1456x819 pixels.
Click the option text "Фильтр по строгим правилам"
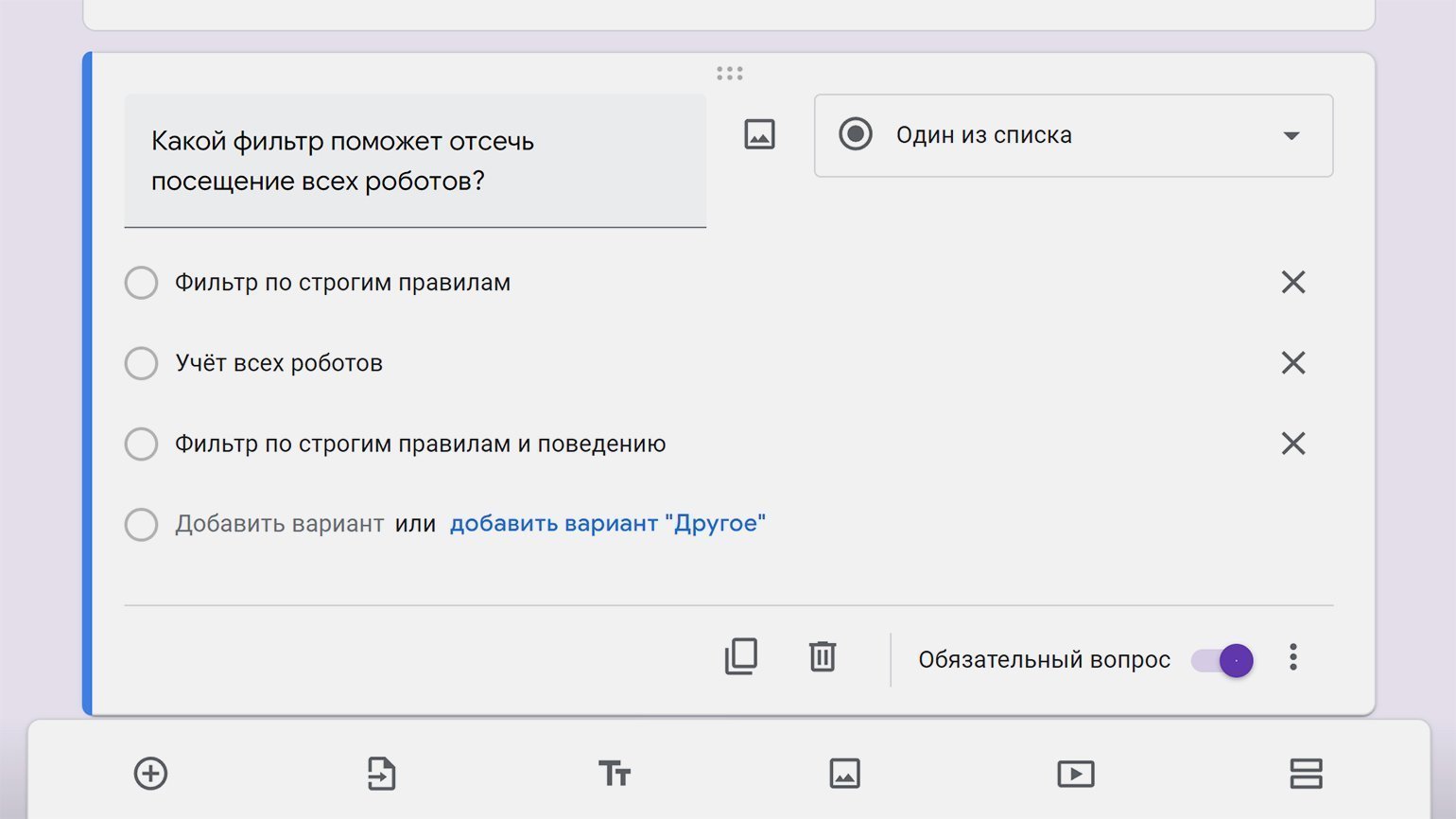[342, 283]
